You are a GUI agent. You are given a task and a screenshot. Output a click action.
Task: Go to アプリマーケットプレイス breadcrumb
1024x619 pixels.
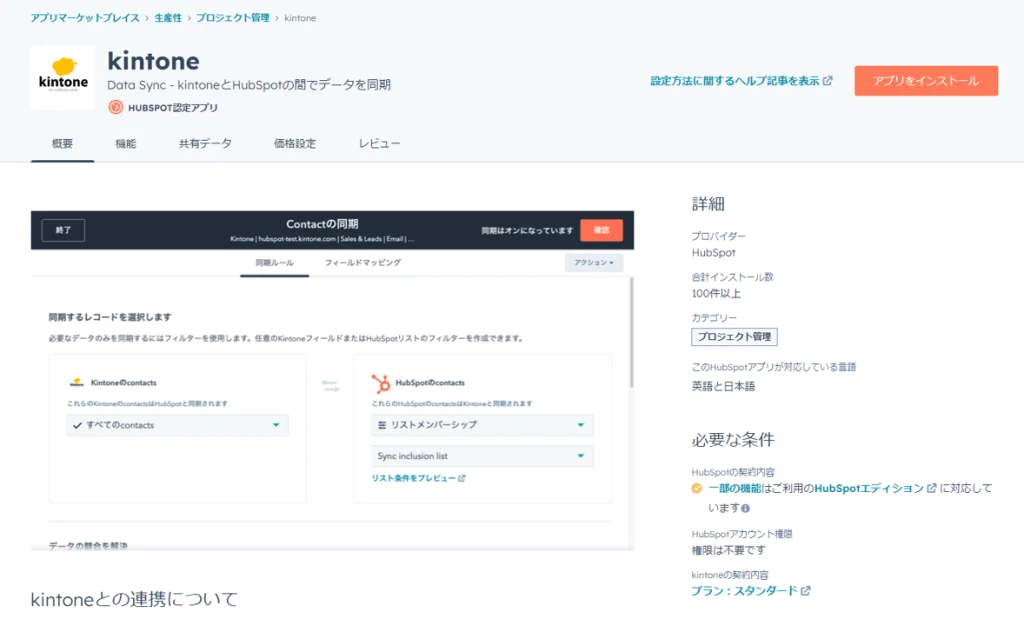pos(85,18)
